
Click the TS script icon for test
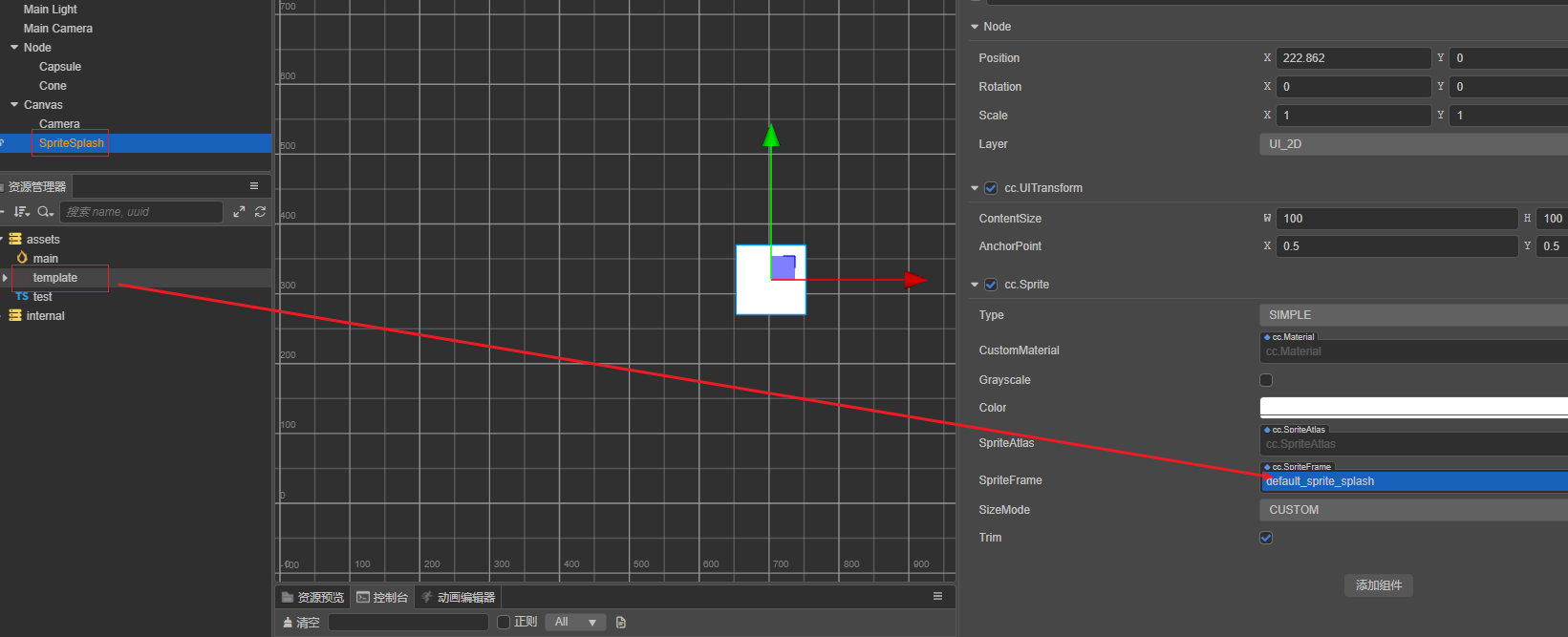pos(22,297)
